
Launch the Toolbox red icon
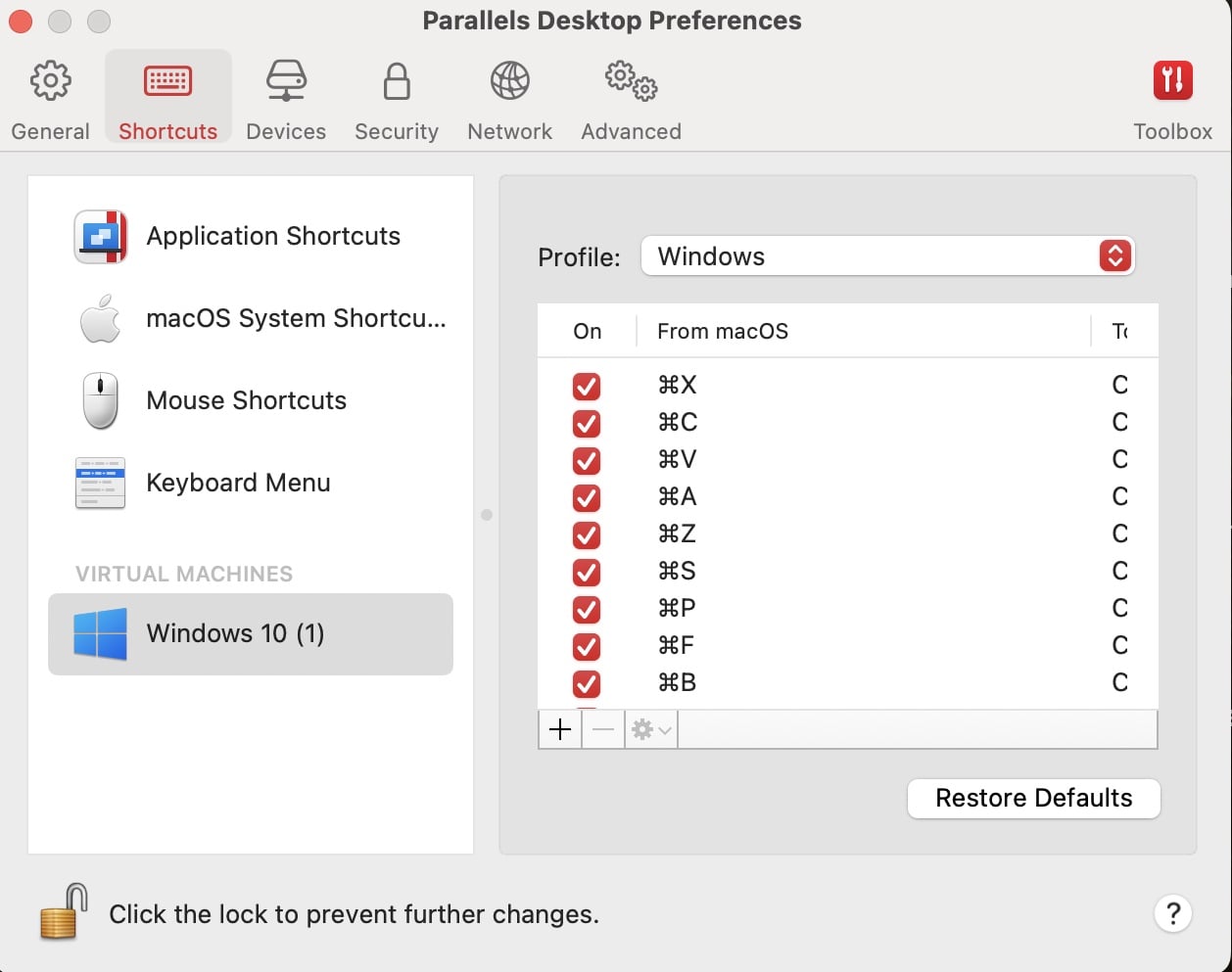coord(1173,81)
